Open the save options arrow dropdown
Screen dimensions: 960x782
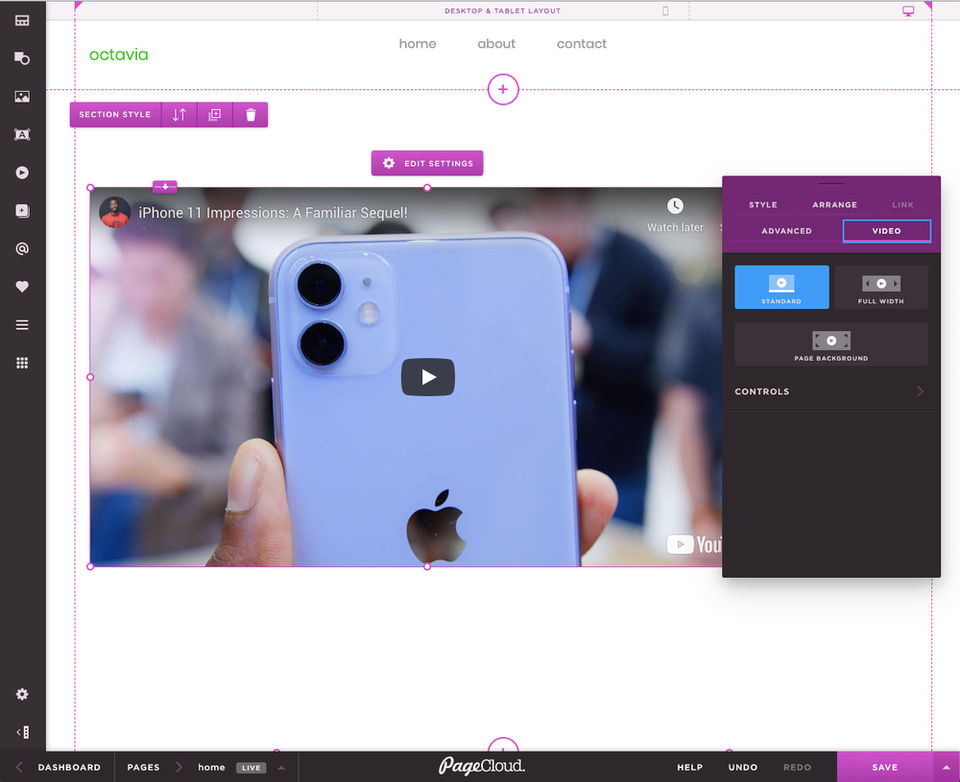click(x=947, y=767)
